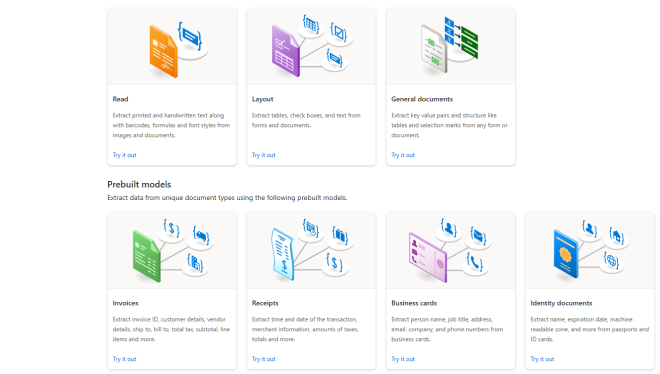Click the blue Receipts paper icon
Image resolution: width=660 pixels, height=374 pixels.
282,255
